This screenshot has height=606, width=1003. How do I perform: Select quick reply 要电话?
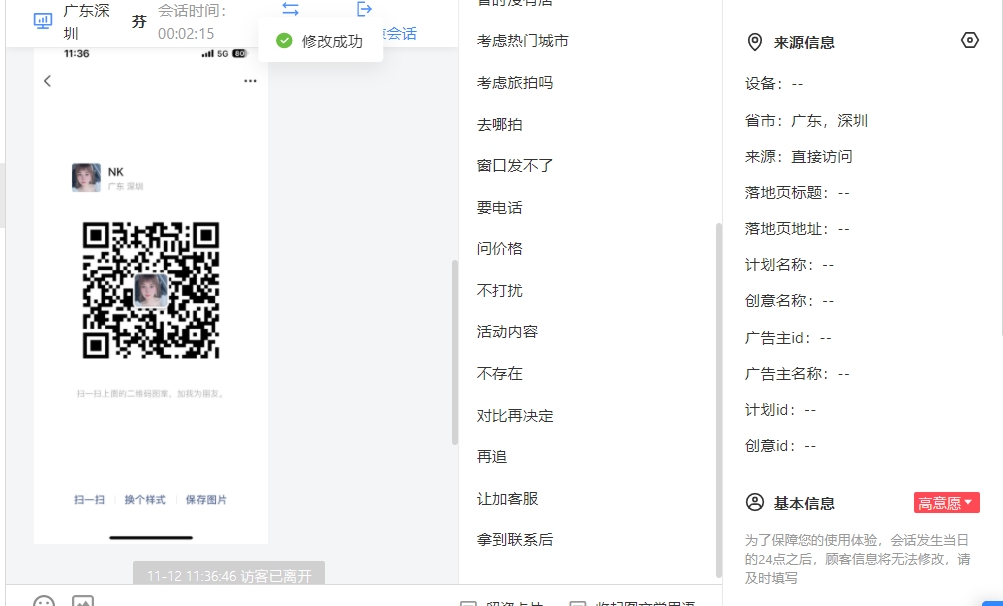click(500, 207)
